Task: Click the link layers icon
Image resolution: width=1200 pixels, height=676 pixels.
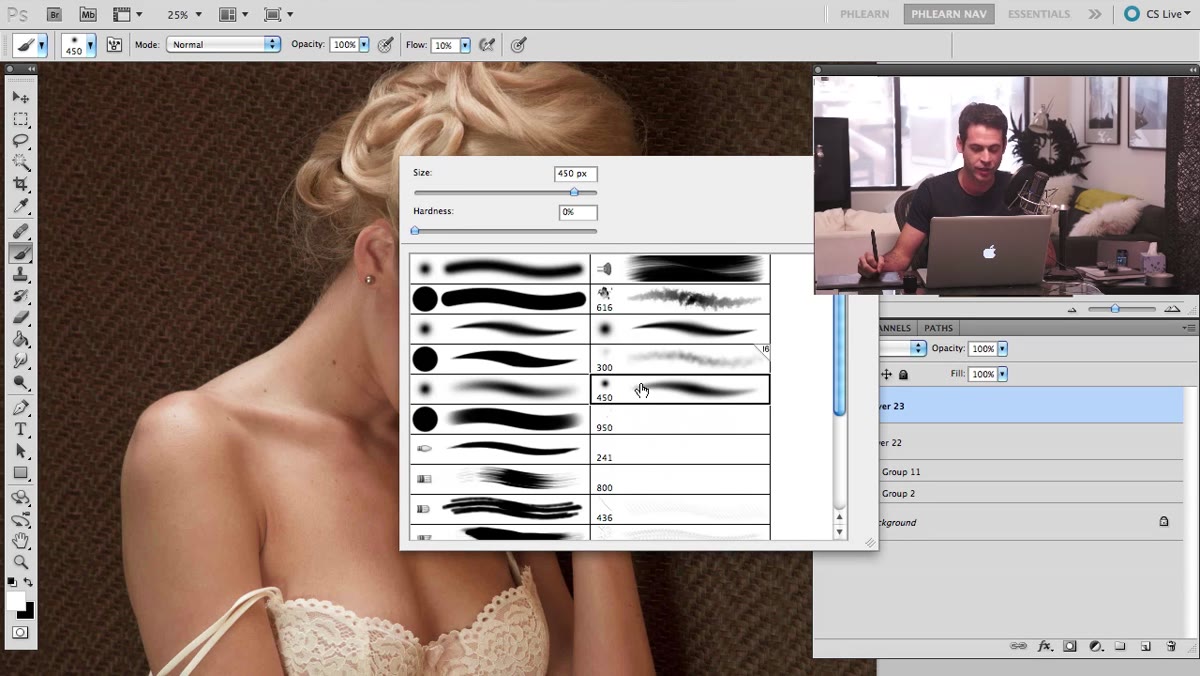Action: 1018,647
